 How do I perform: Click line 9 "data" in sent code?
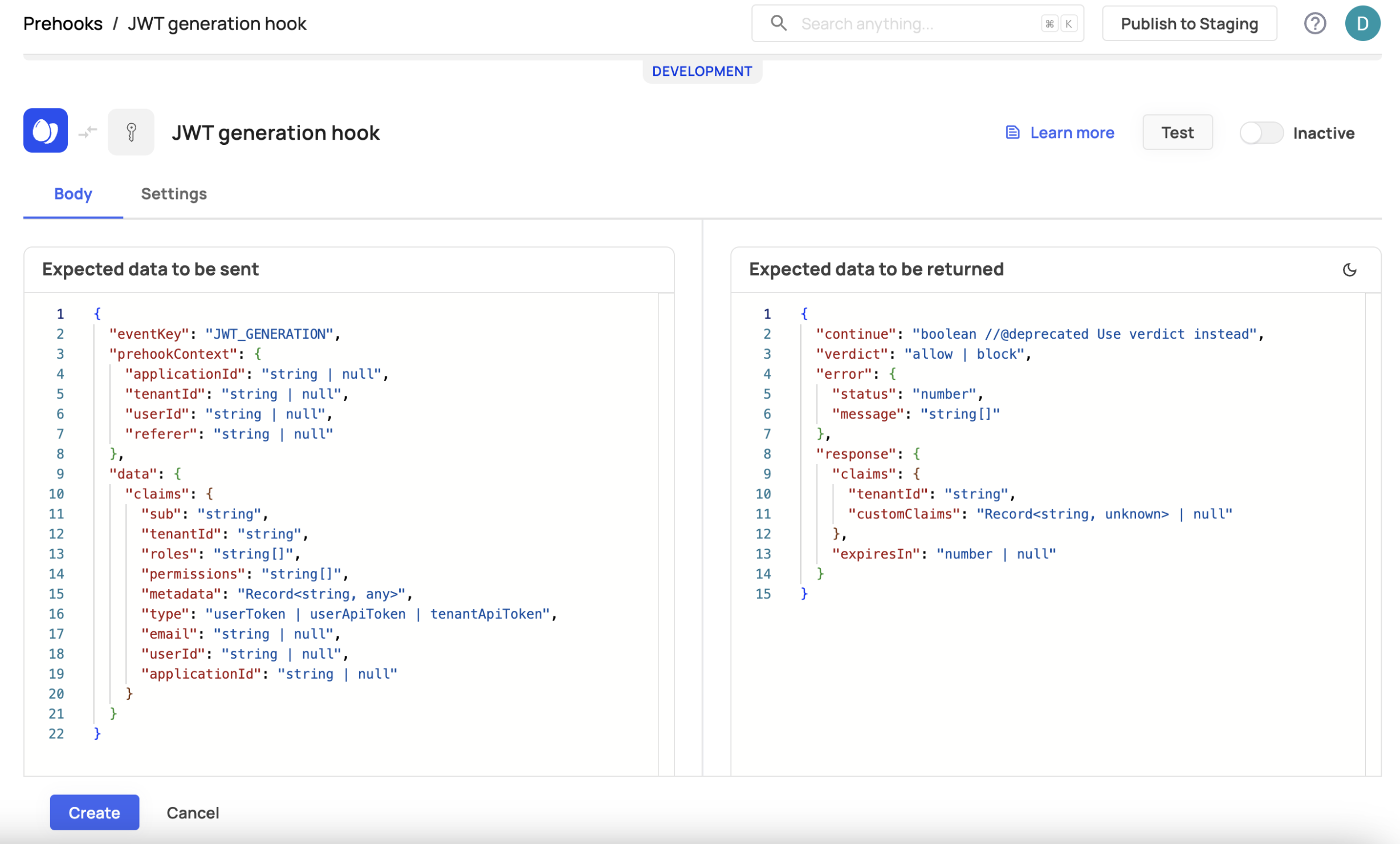pos(133,474)
